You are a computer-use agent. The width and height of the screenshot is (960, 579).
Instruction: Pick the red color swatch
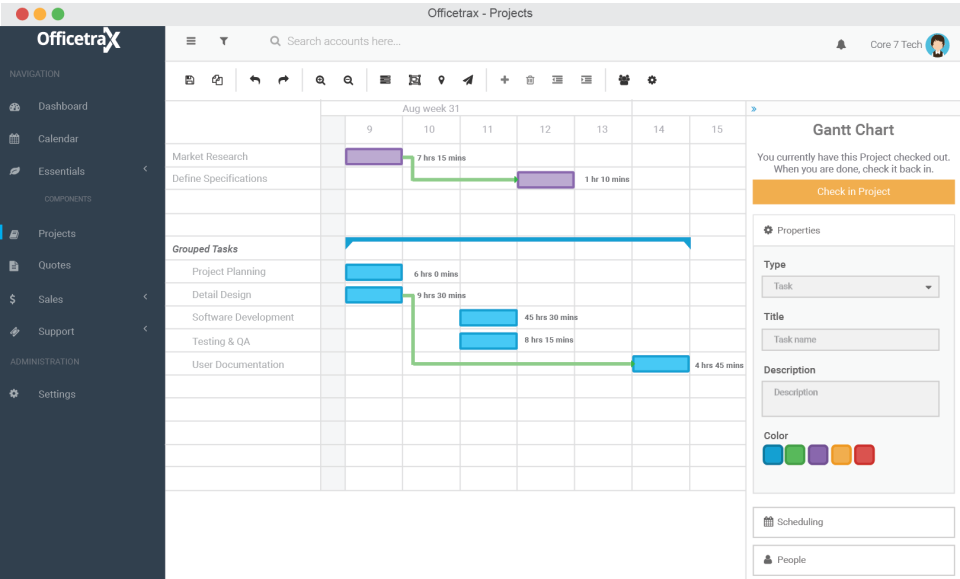[x=864, y=455]
